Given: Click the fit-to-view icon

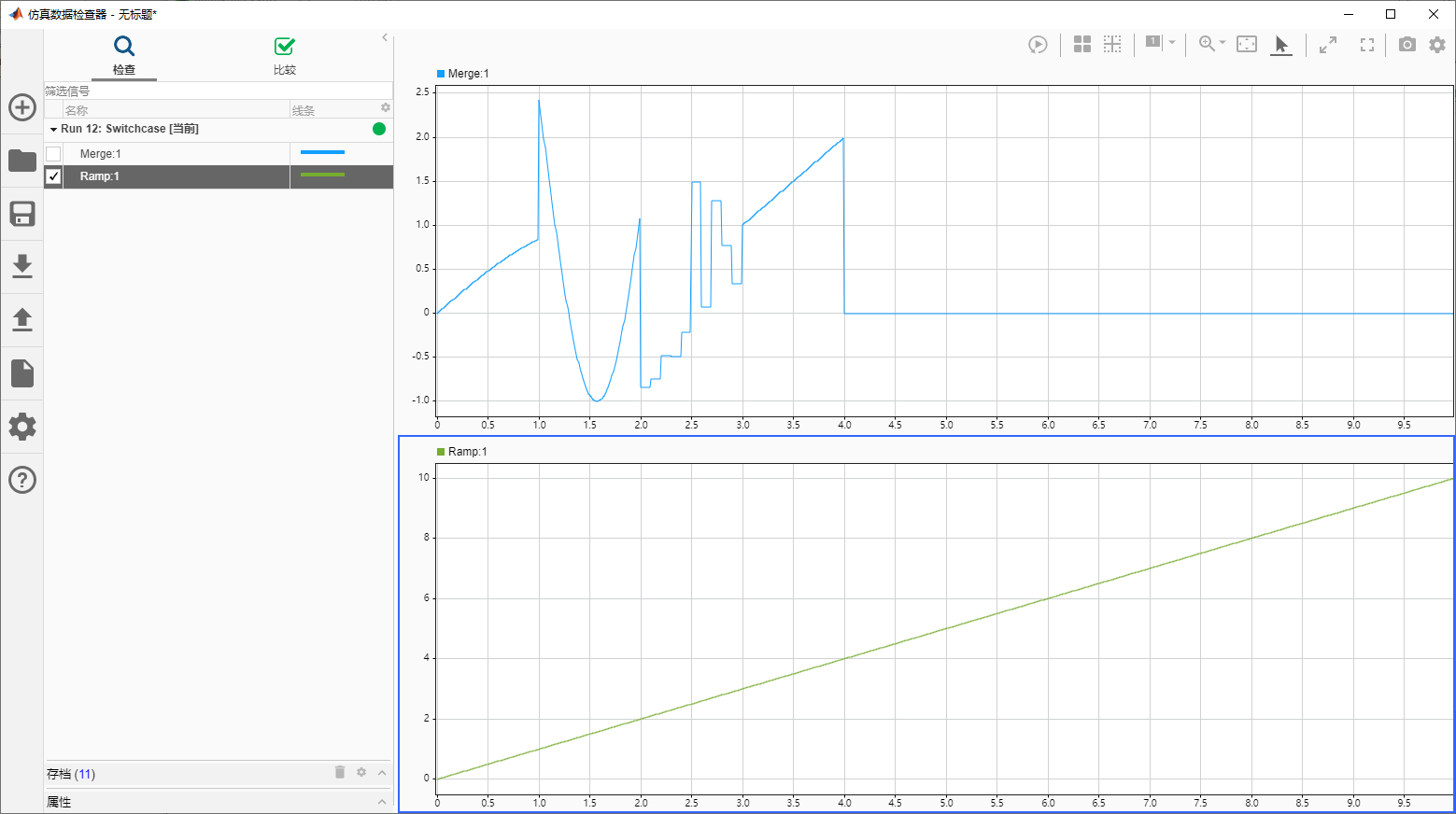Looking at the screenshot, I should pos(1246,43).
